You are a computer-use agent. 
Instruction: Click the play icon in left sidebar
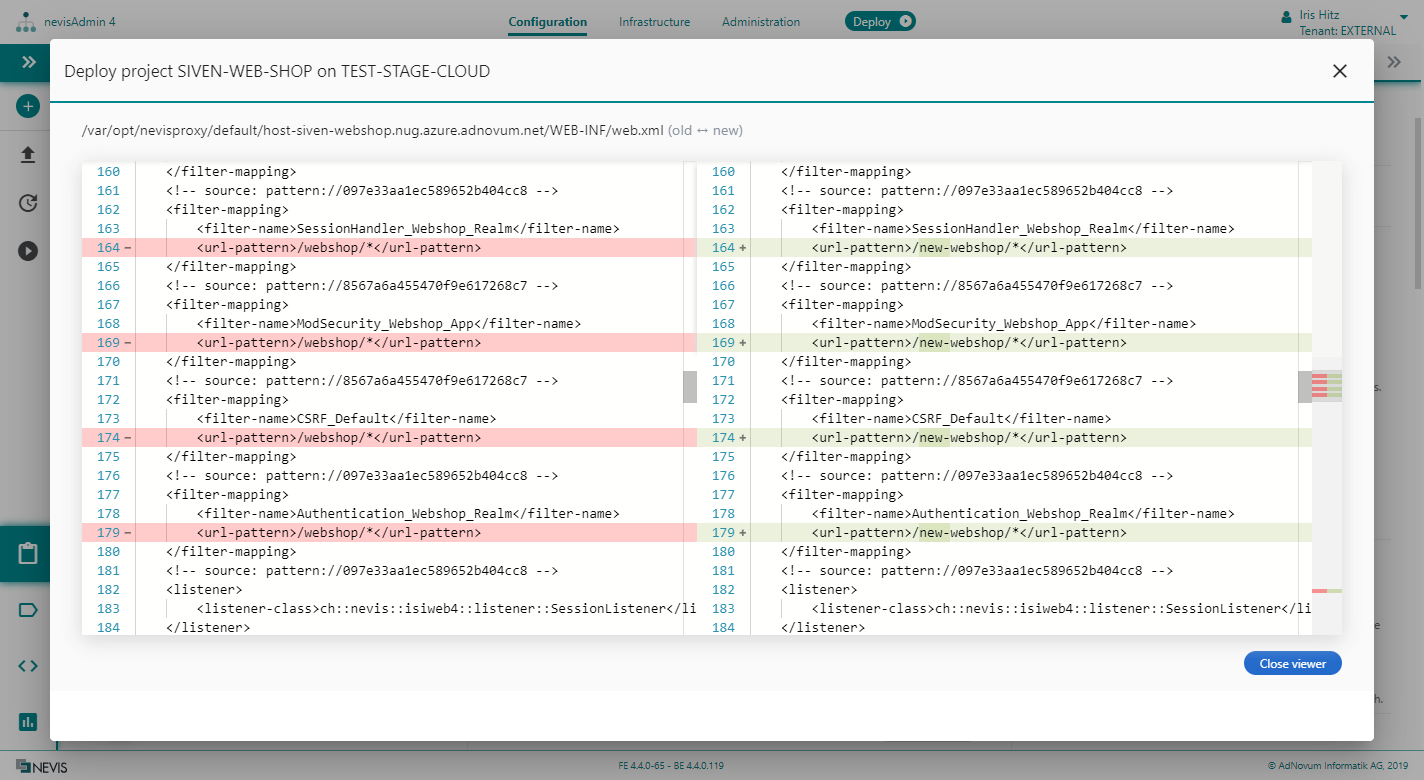coord(28,251)
